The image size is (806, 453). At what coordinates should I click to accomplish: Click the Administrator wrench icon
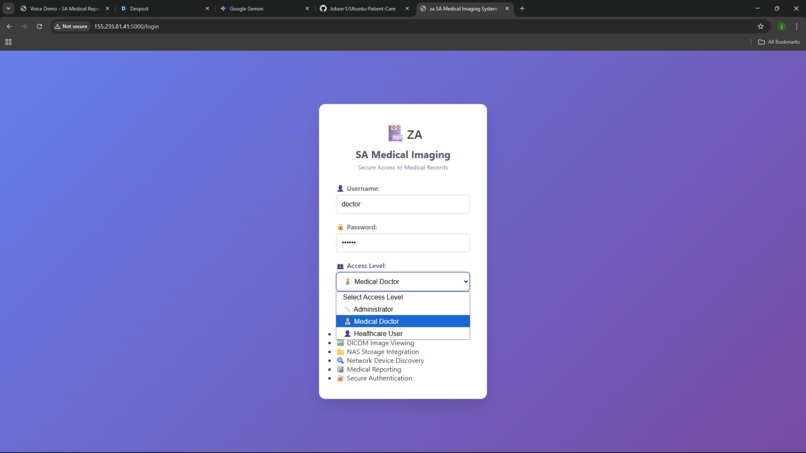[x=347, y=309]
